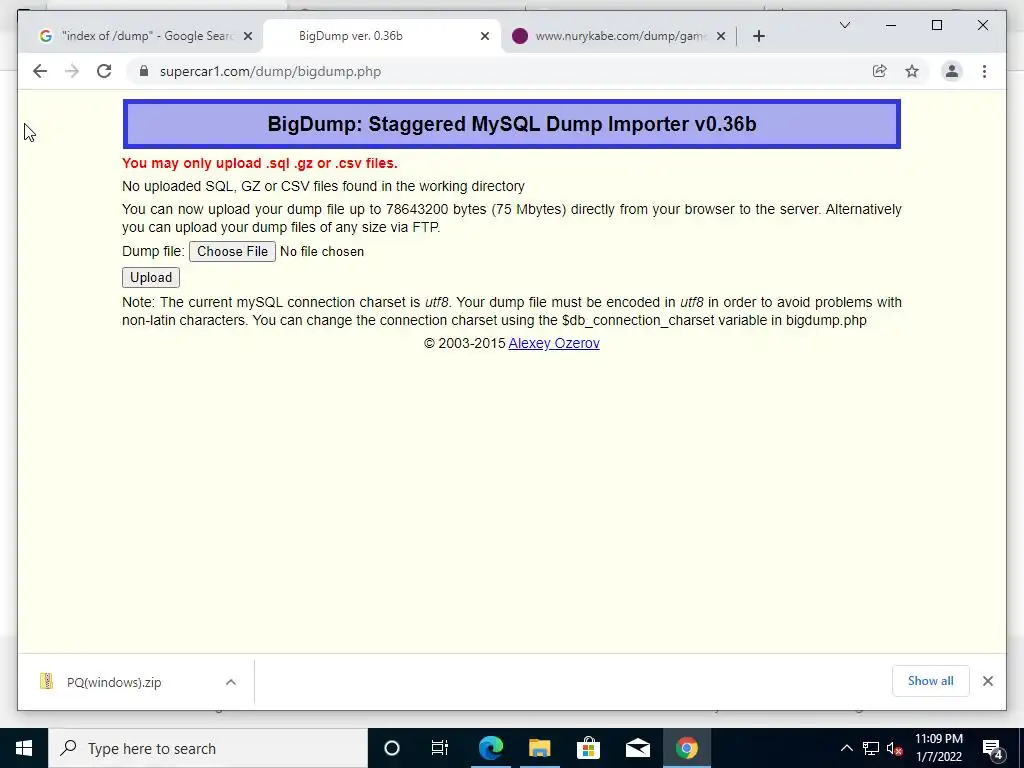The height and width of the screenshot is (768, 1024).
Task: Go back to the previous page
Action: point(40,71)
